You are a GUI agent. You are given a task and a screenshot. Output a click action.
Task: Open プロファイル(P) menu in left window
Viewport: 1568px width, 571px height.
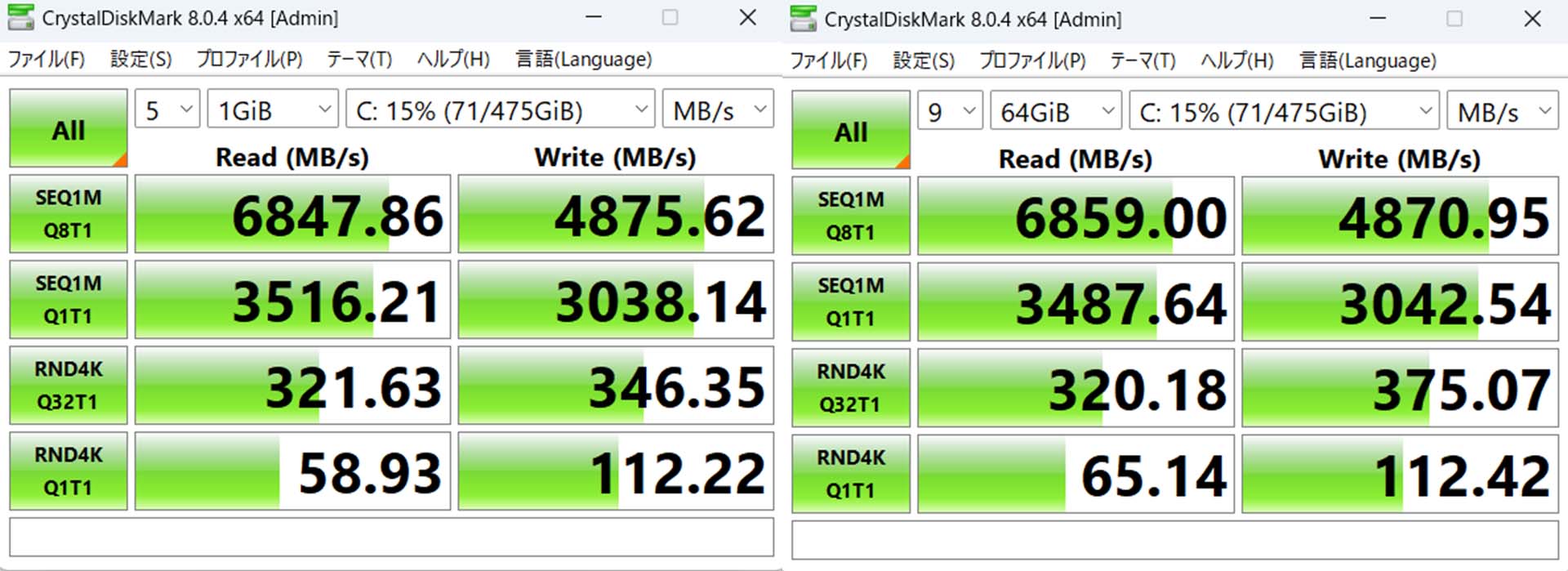[249, 59]
